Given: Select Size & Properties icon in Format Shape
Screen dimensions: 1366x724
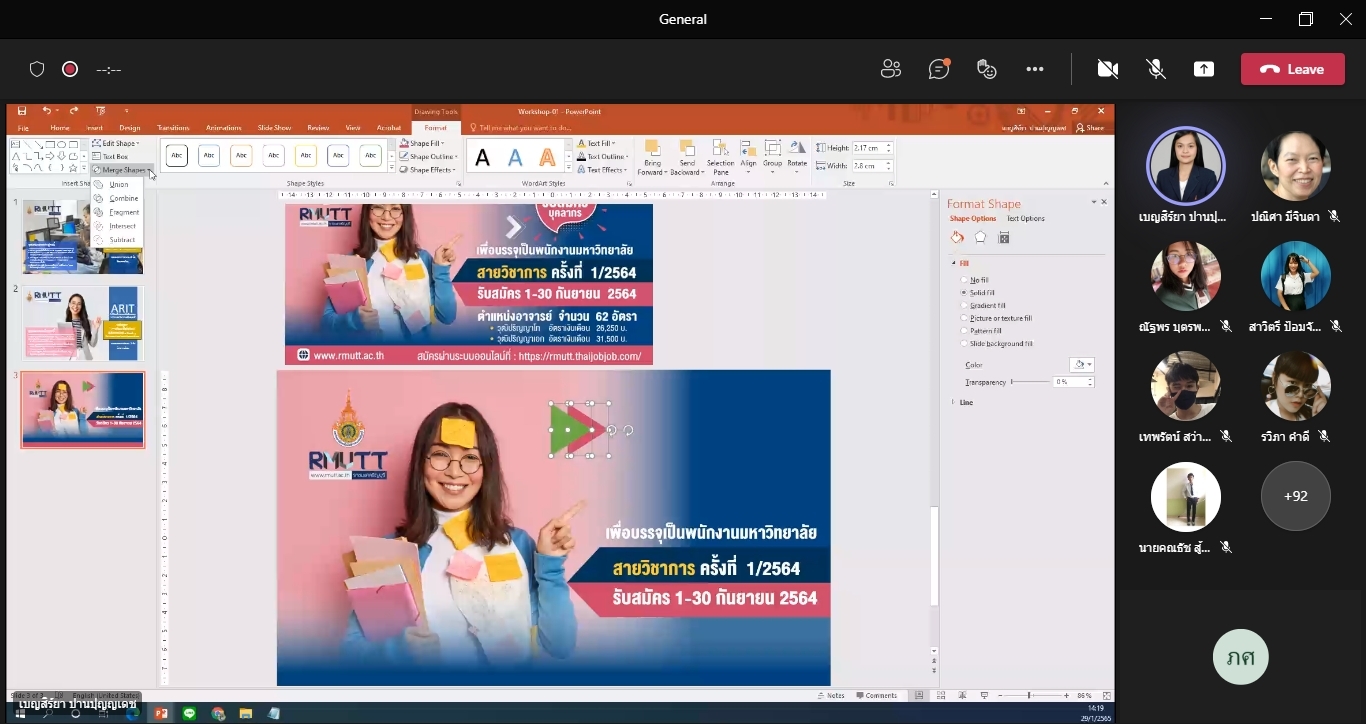Looking at the screenshot, I should click(x=1004, y=238).
